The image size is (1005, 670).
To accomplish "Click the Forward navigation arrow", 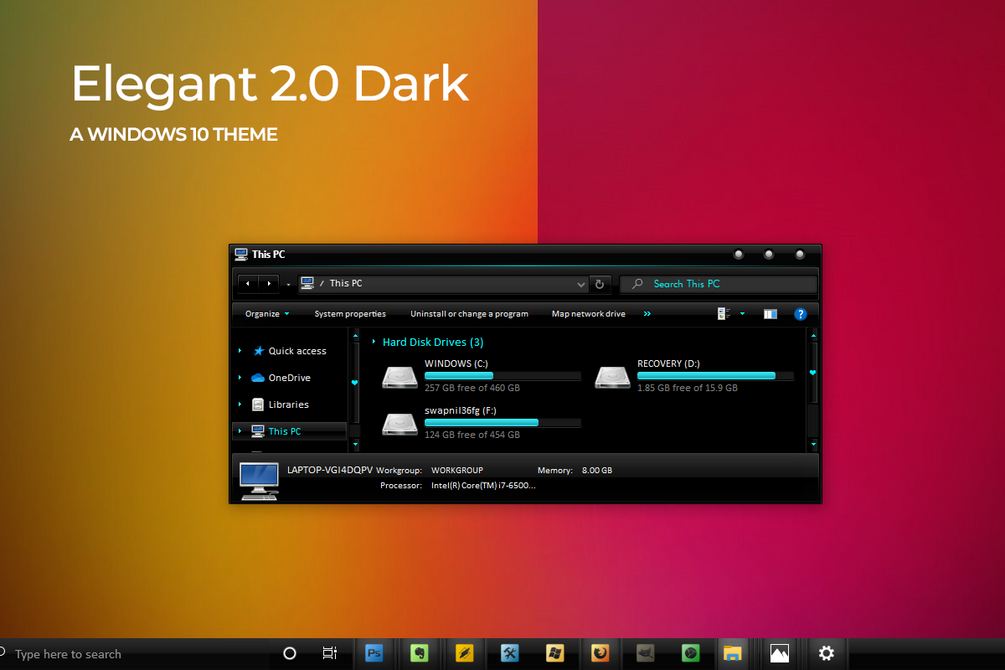I will click(269, 283).
